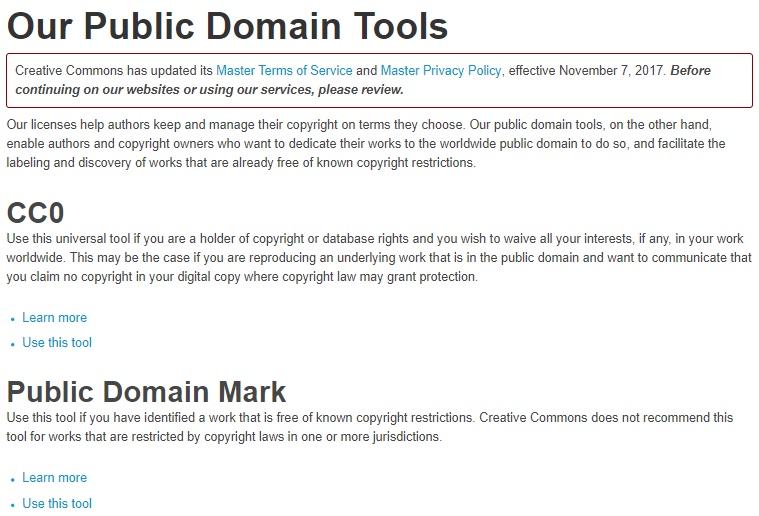Open the Master Privacy Policy link

pos(441,71)
